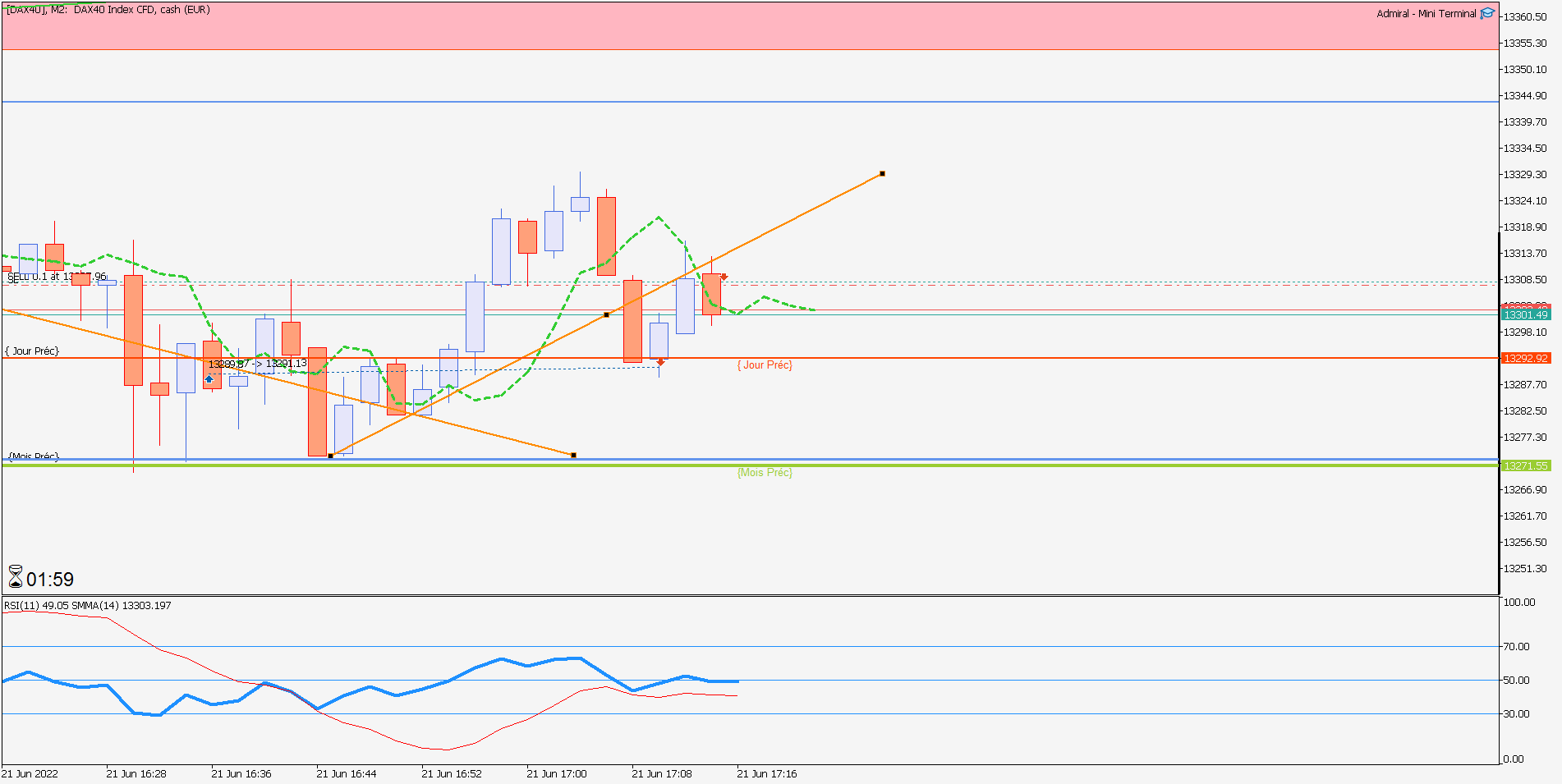Click the '21 Jun 16:44' time label

point(347,773)
